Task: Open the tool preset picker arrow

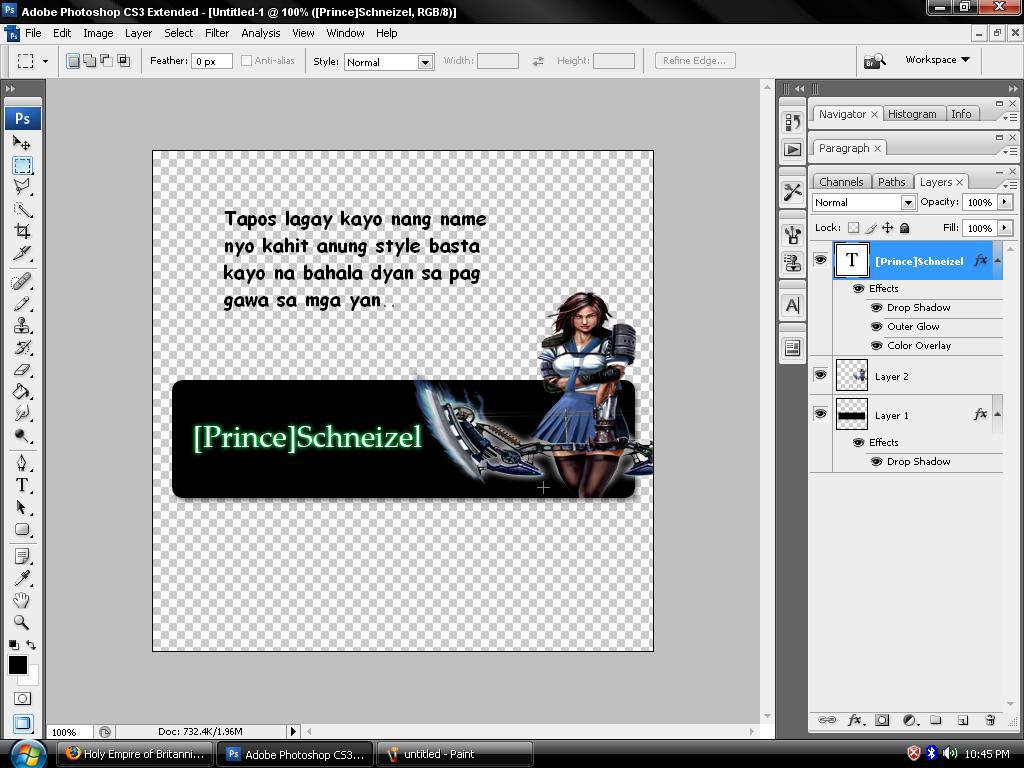Action: (x=45, y=61)
